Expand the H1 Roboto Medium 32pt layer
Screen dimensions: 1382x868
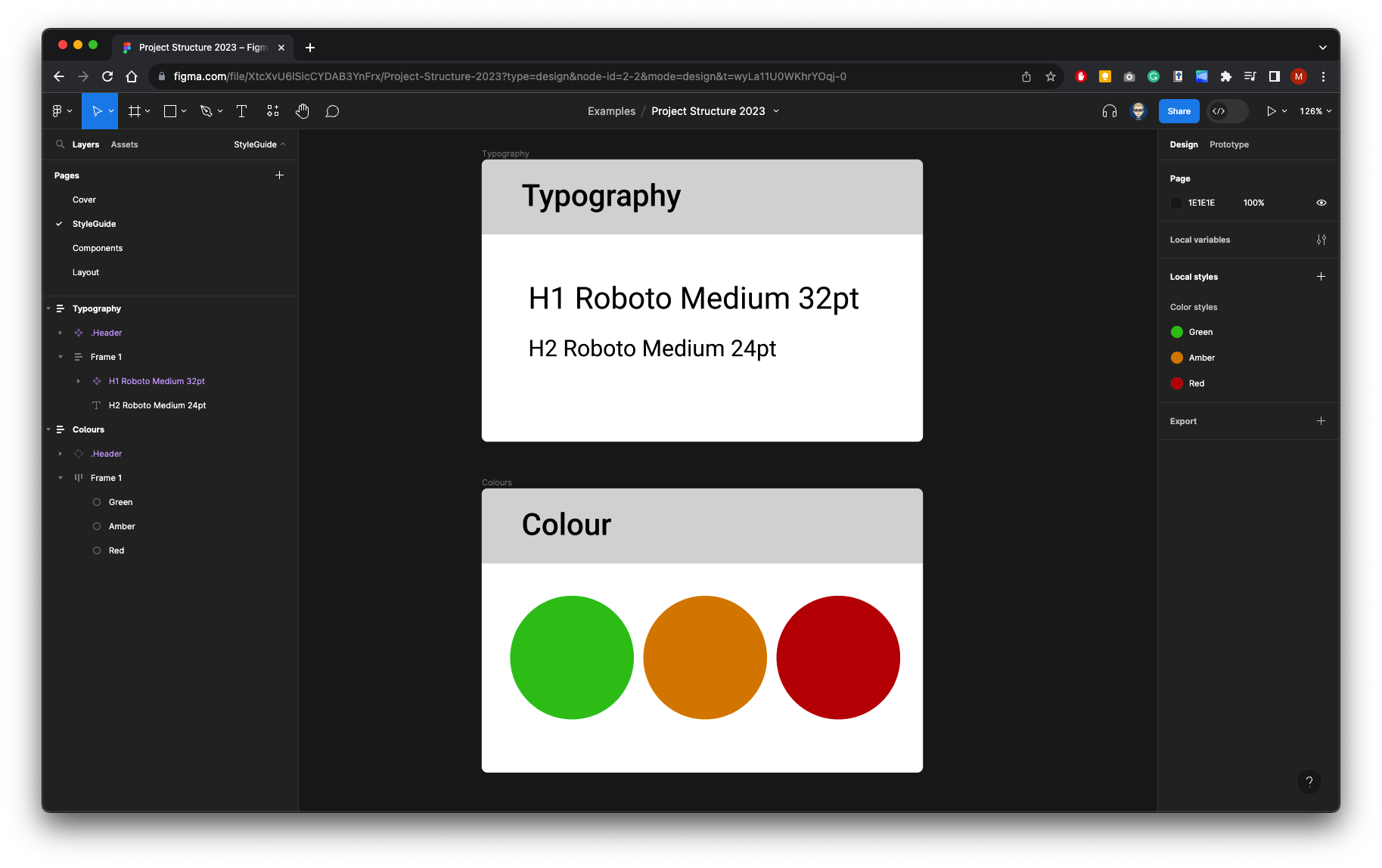point(79,381)
